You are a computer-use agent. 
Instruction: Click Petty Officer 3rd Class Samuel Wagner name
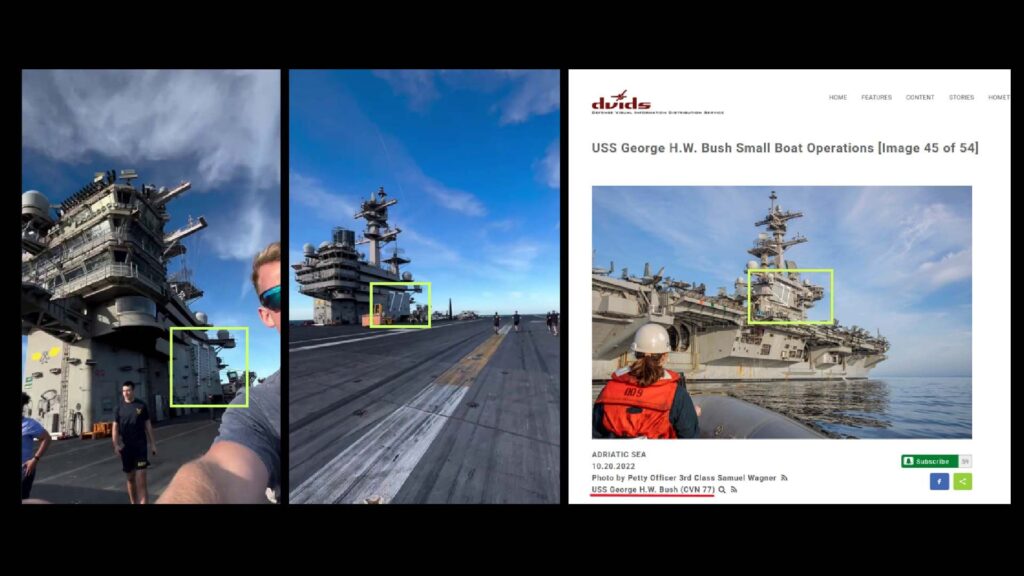point(702,478)
